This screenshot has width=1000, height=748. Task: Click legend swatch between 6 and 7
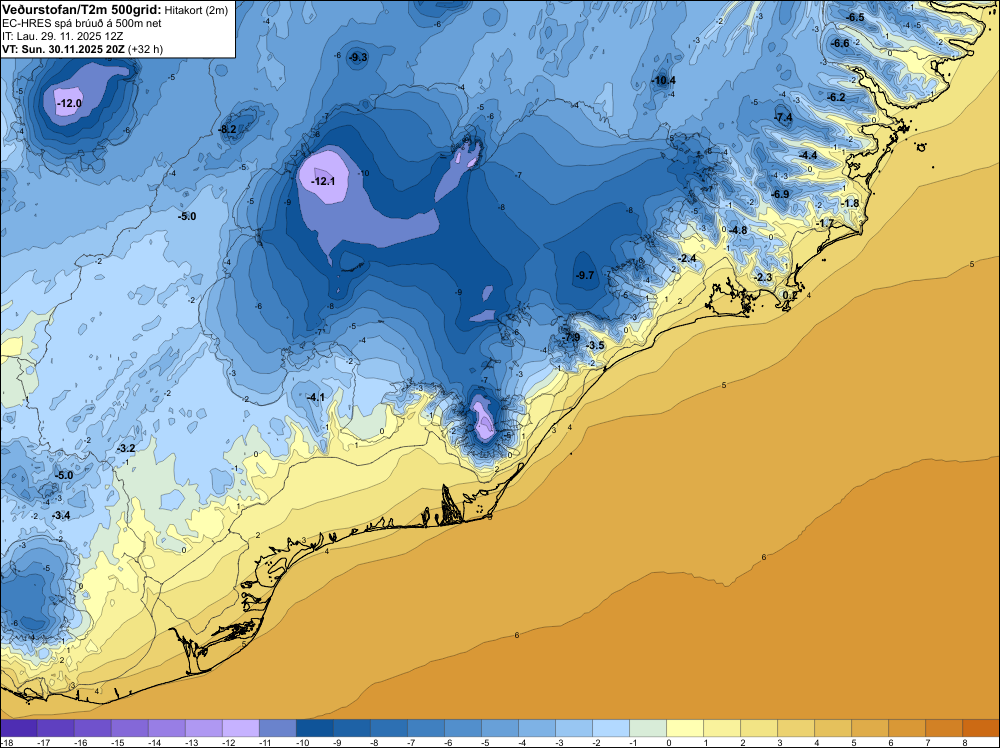(x=907, y=728)
